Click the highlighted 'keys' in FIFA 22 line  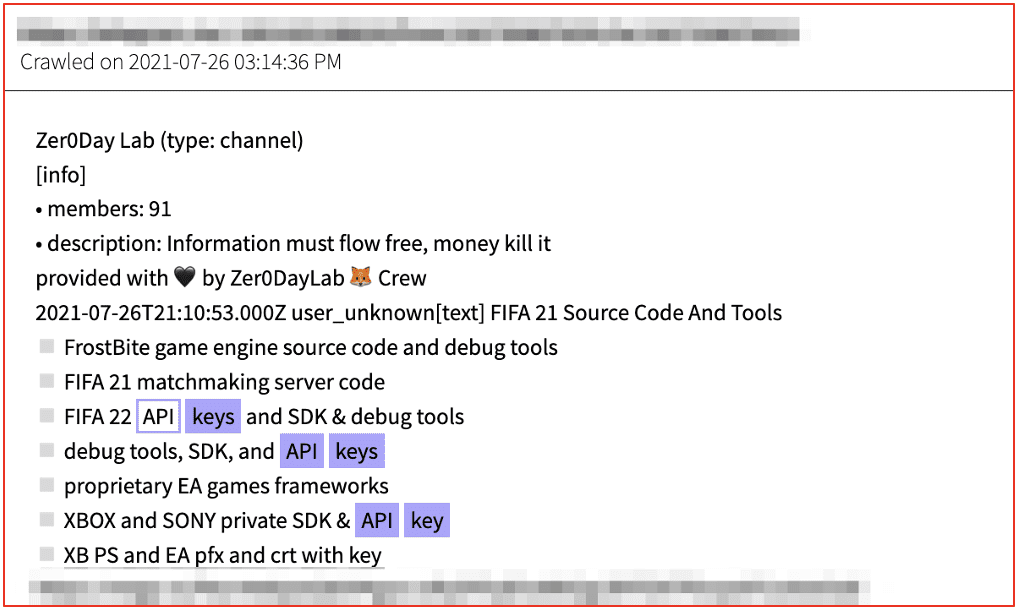pyautogui.click(x=213, y=416)
